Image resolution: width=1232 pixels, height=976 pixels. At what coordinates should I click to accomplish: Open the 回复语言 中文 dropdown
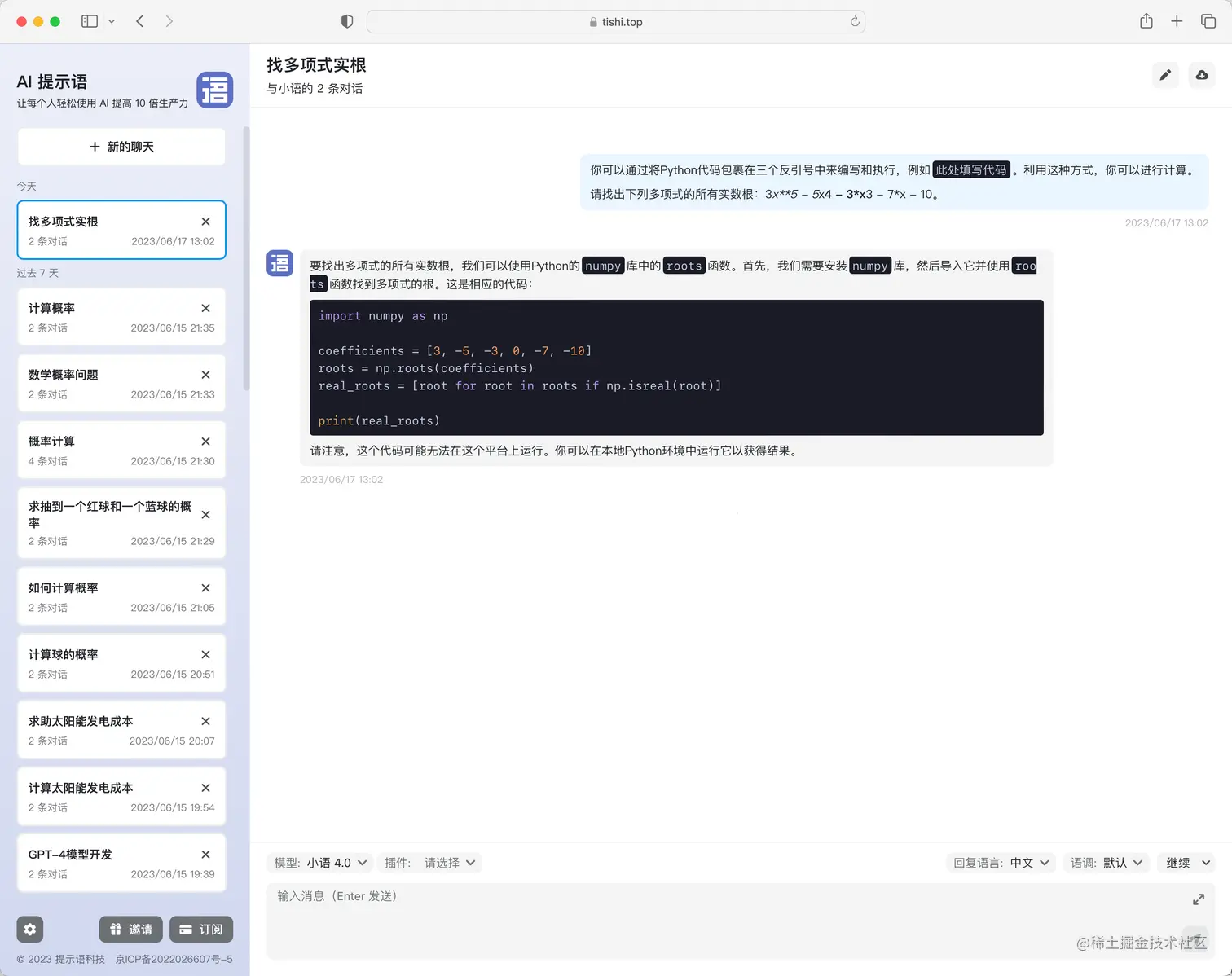click(1001, 863)
